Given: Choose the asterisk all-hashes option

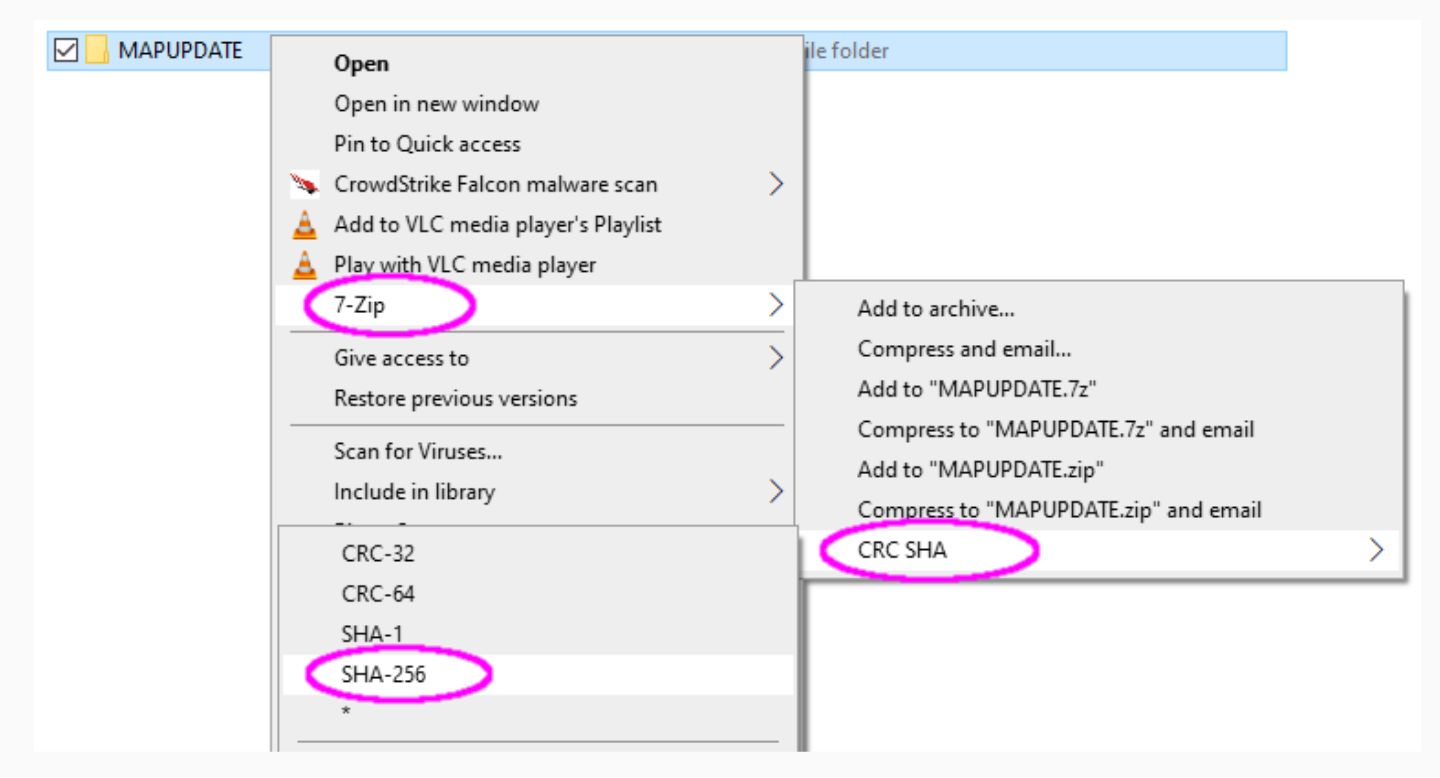Looking at the screenshot, I should pos(346,714).
